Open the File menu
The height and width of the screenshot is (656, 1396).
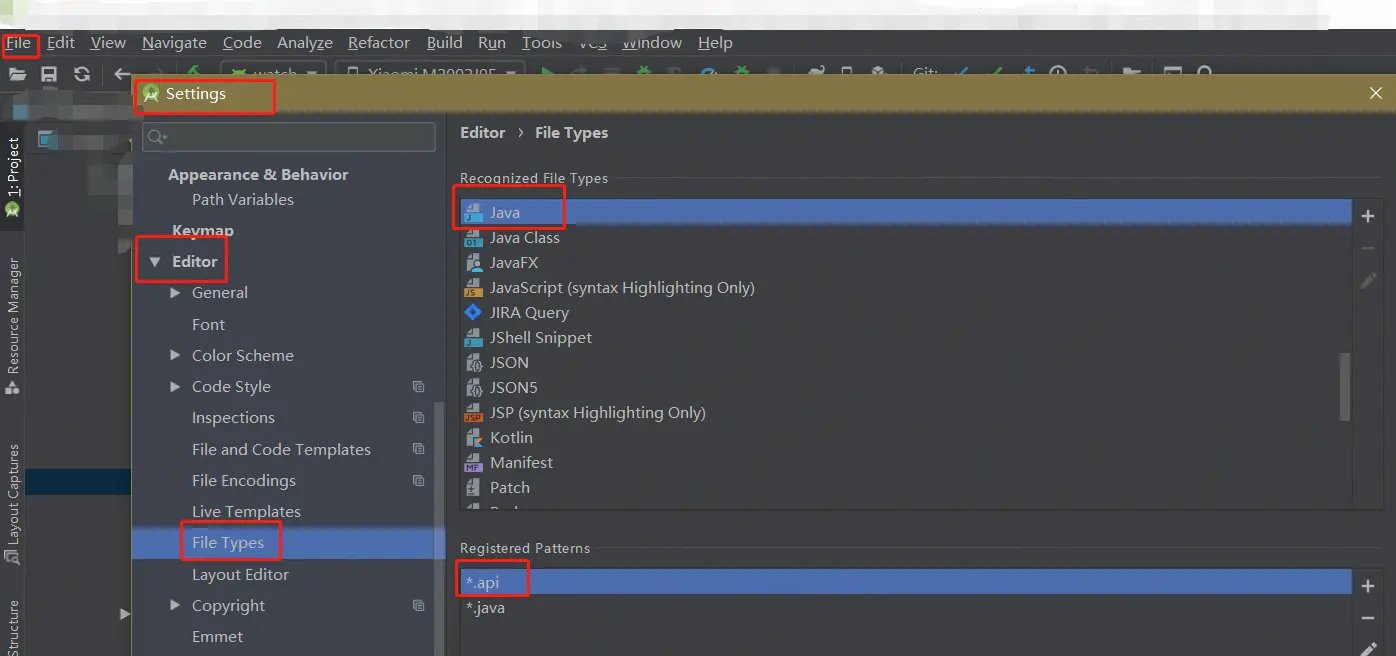(x=19, y=43)
